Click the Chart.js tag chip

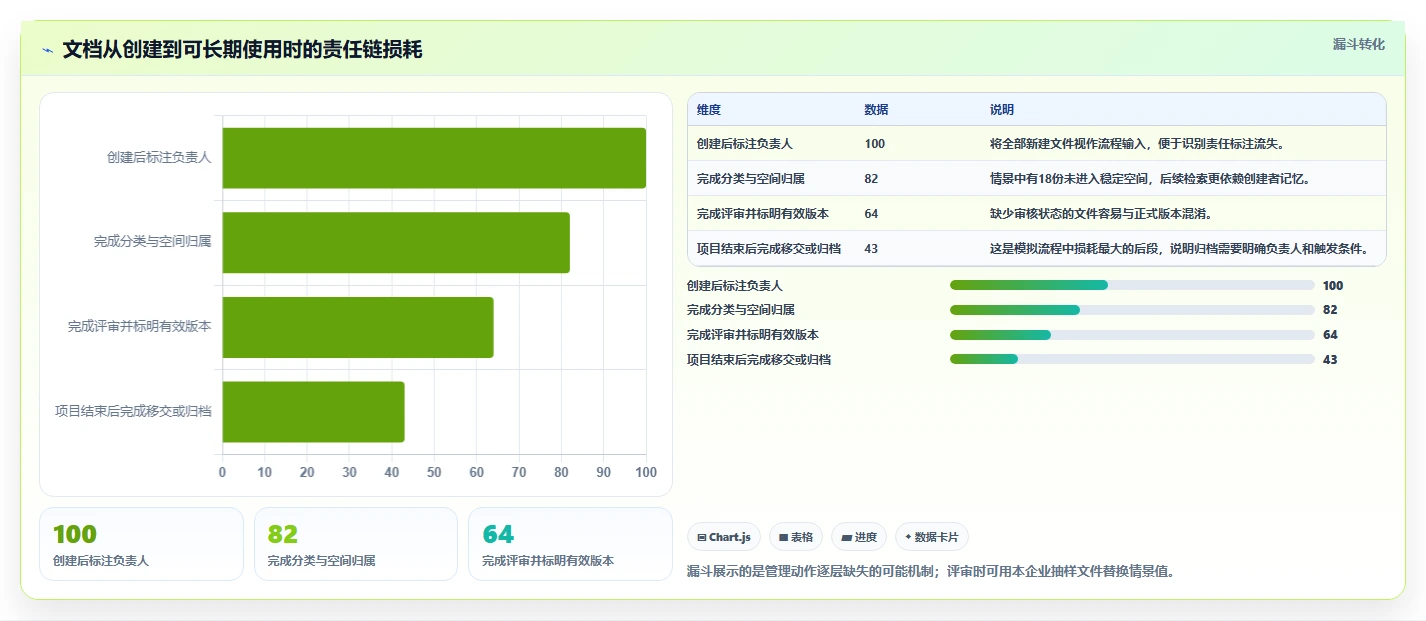point(724,537)
